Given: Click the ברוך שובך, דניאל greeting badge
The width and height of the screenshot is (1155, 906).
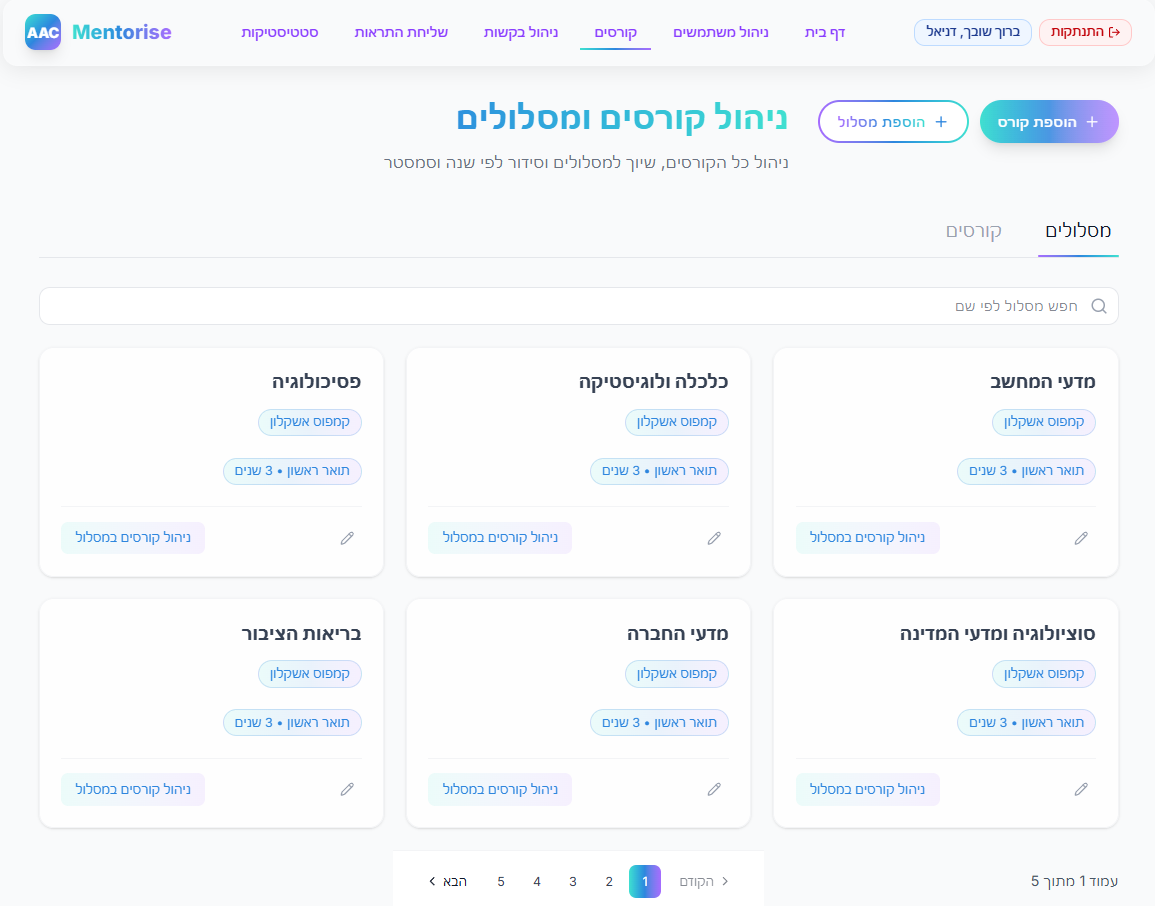Looking at the screenshot, I should [973, 32].
